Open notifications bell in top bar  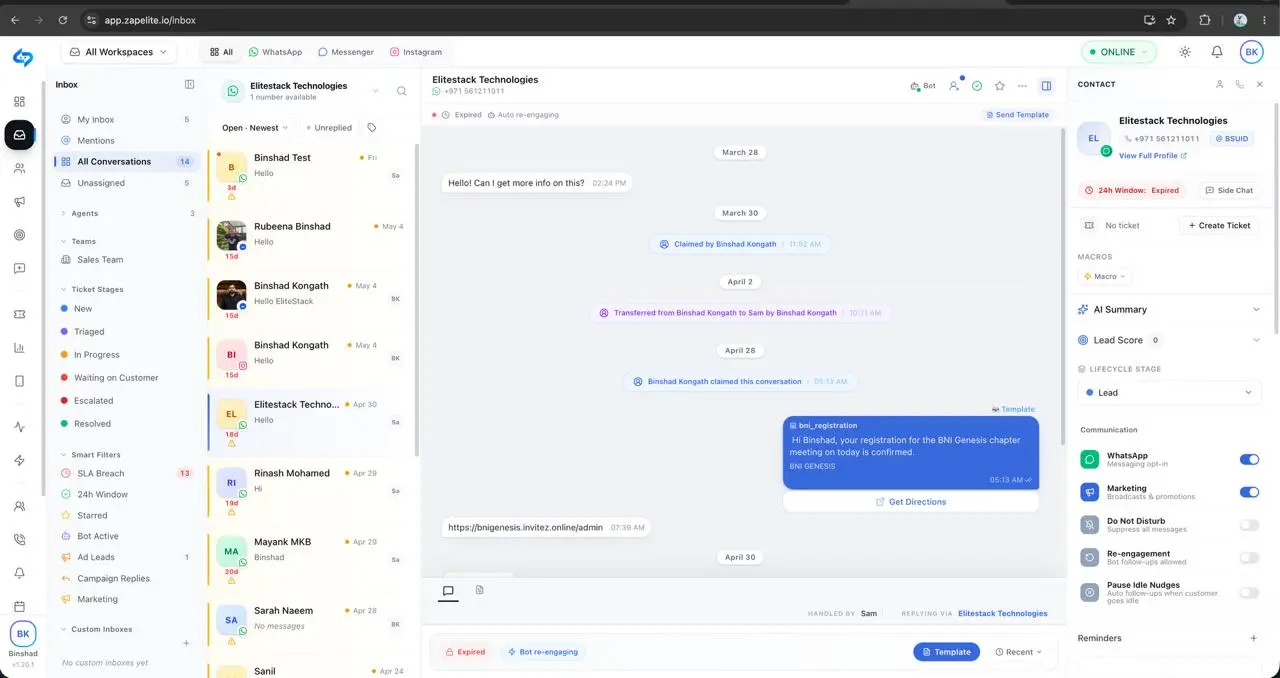pos(1217,52)
